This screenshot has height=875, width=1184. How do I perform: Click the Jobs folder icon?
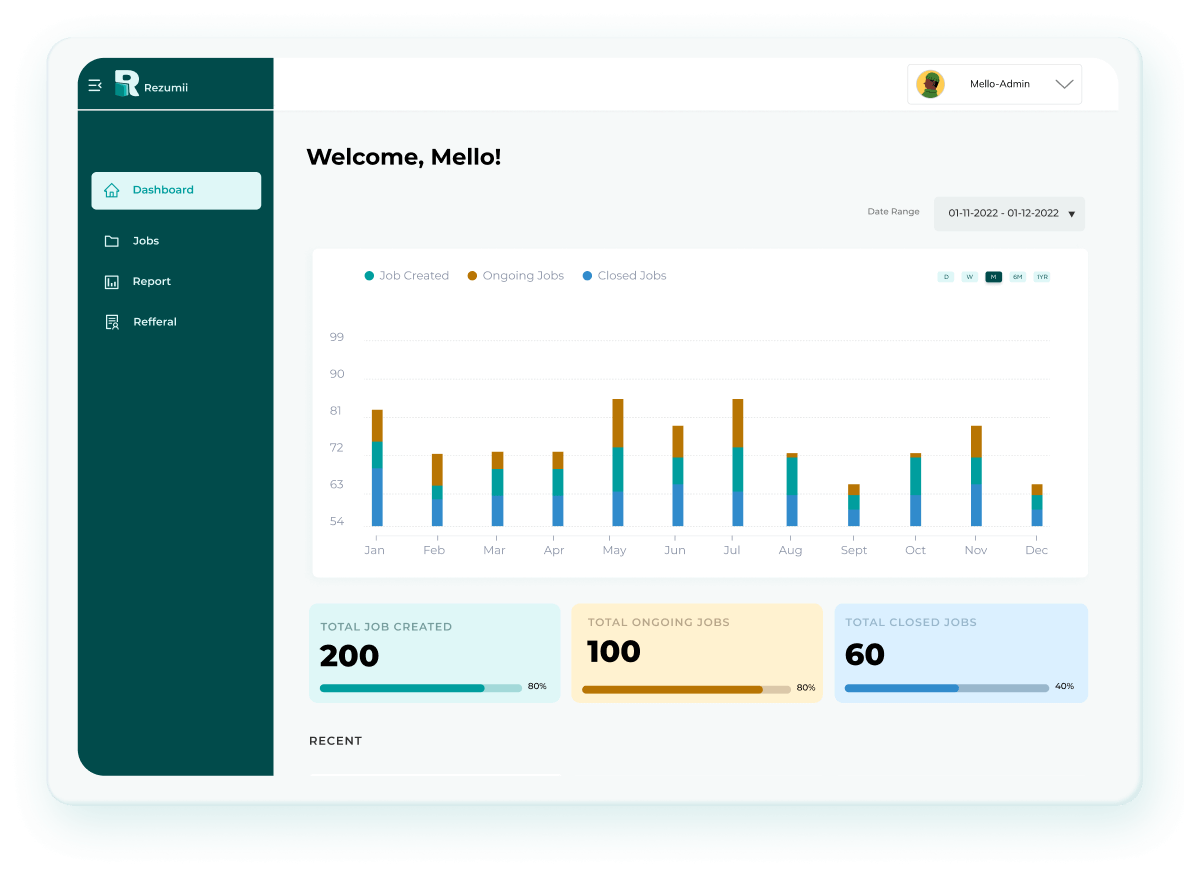pyautogui.click(x=112, y=241)
